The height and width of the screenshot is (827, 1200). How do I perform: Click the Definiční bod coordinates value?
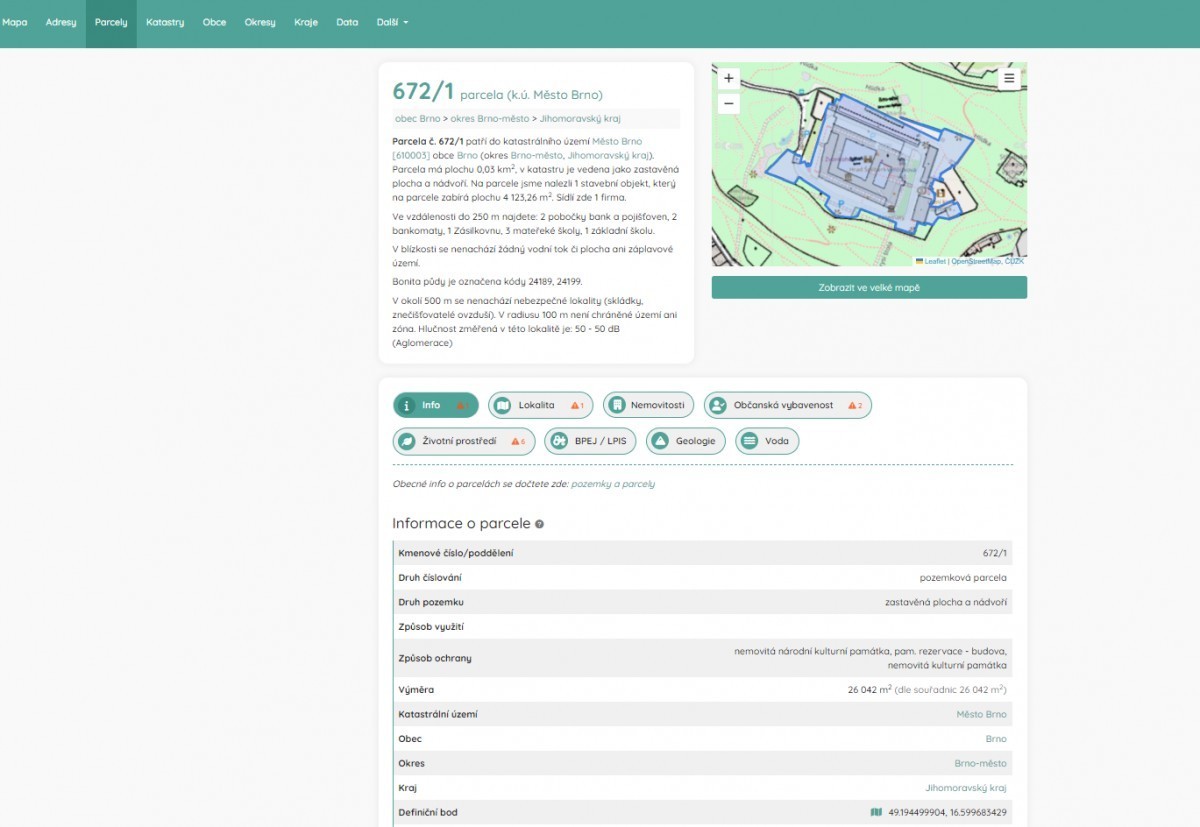947,812
